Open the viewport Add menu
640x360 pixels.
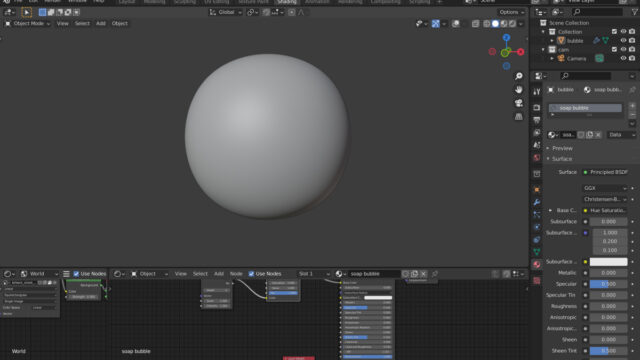coord(101,24)
